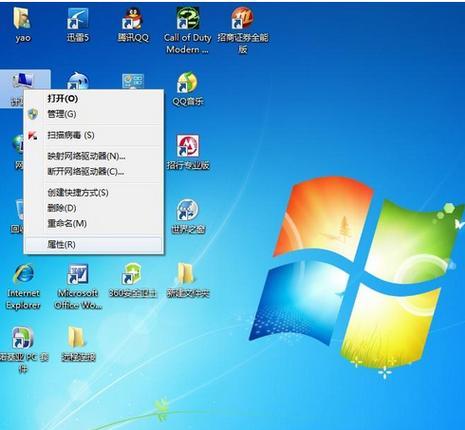The height and width of the screenshot is (430, 465).
Task: Choose 管理(G) in the context menu
Action: tap(93, 114)
